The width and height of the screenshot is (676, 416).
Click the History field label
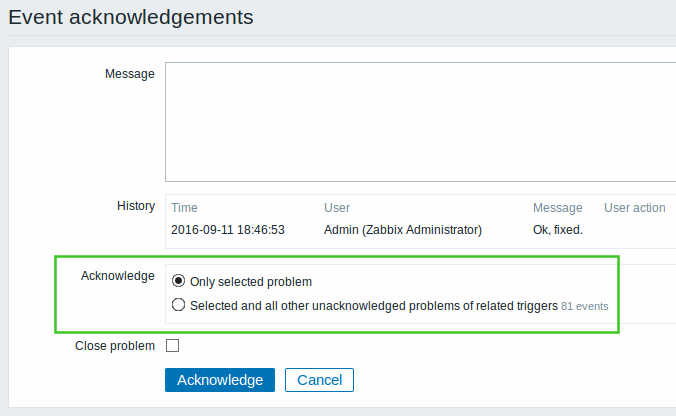pos(136,206)
